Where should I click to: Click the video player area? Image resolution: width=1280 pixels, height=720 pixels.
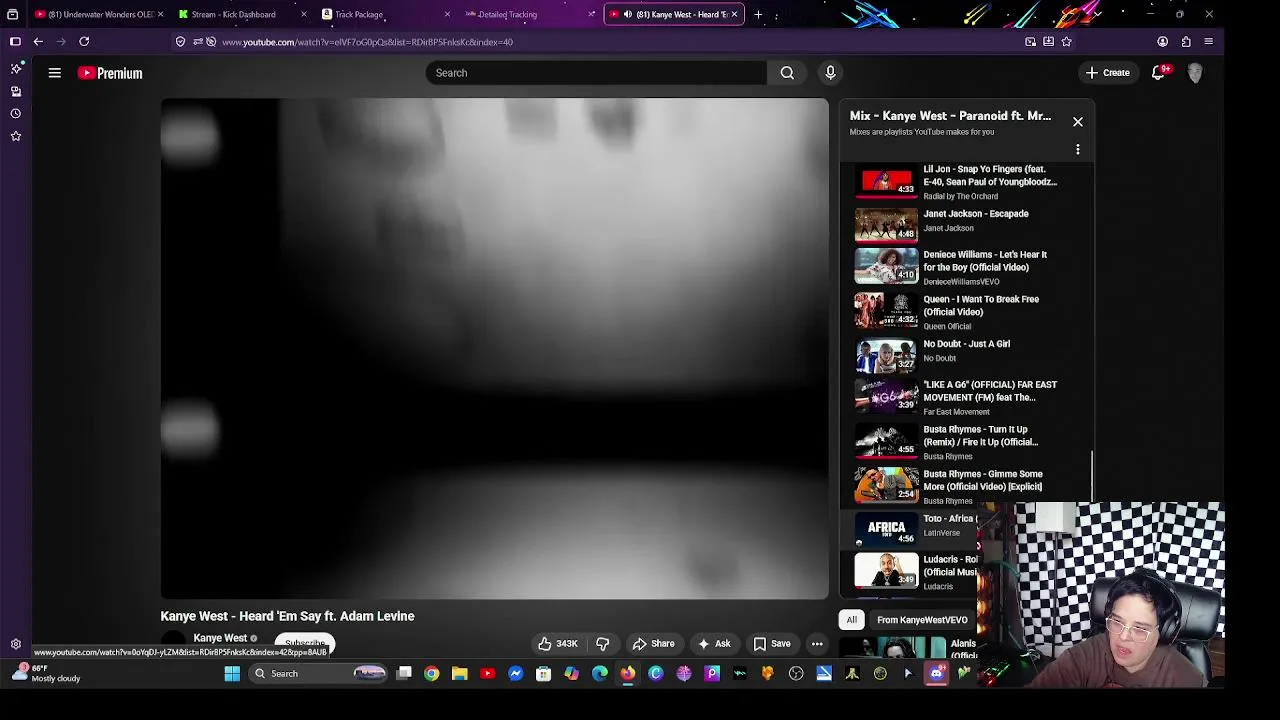click(495, 348)
